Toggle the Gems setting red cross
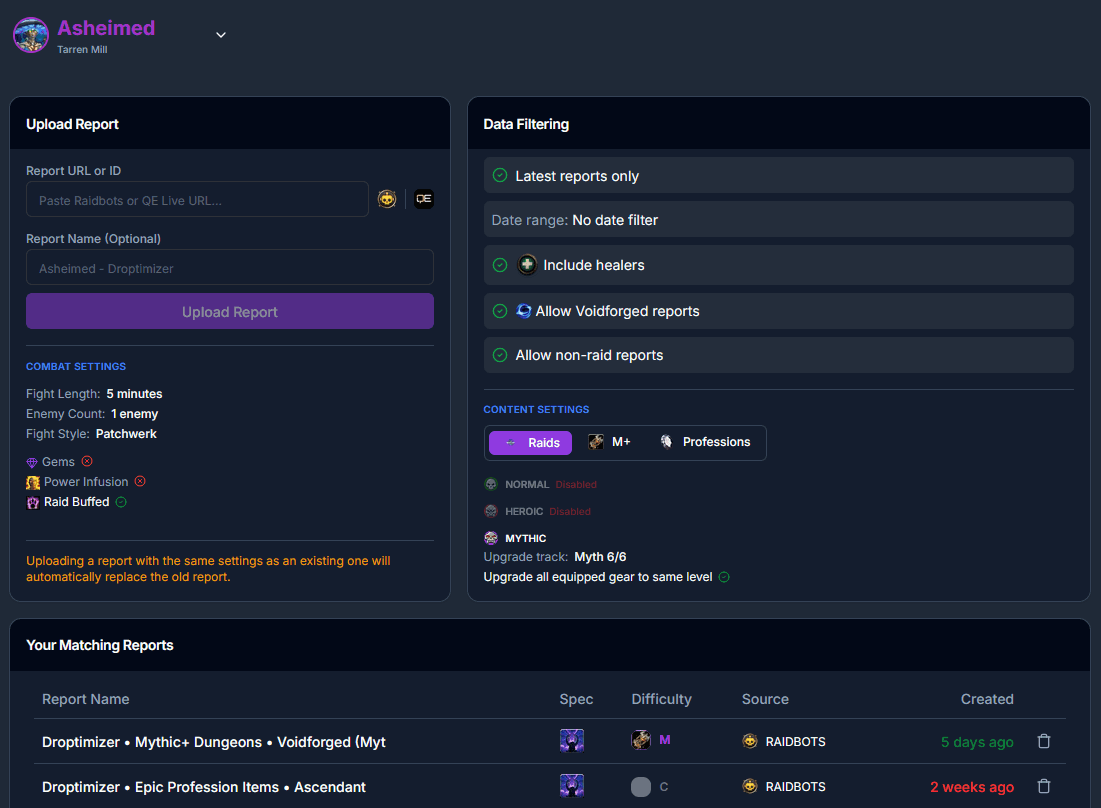 click(87, 461)
